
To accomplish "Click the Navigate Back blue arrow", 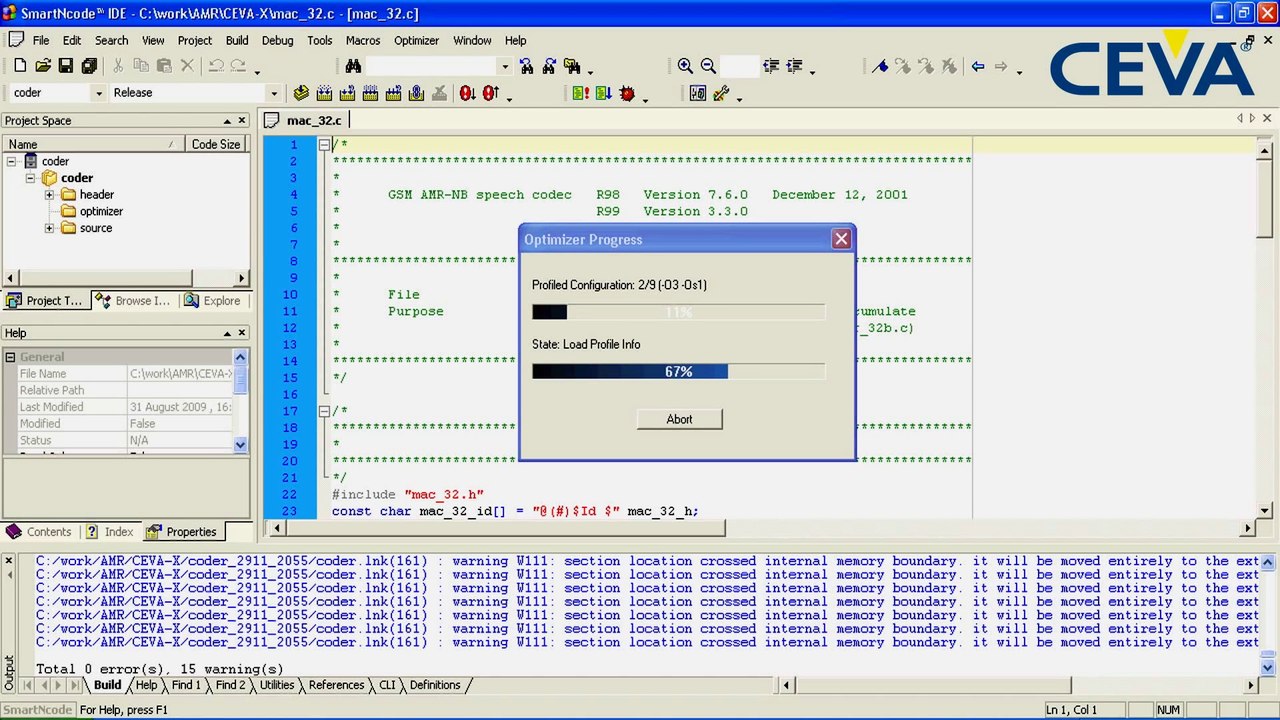I will (x=978, y=66).
